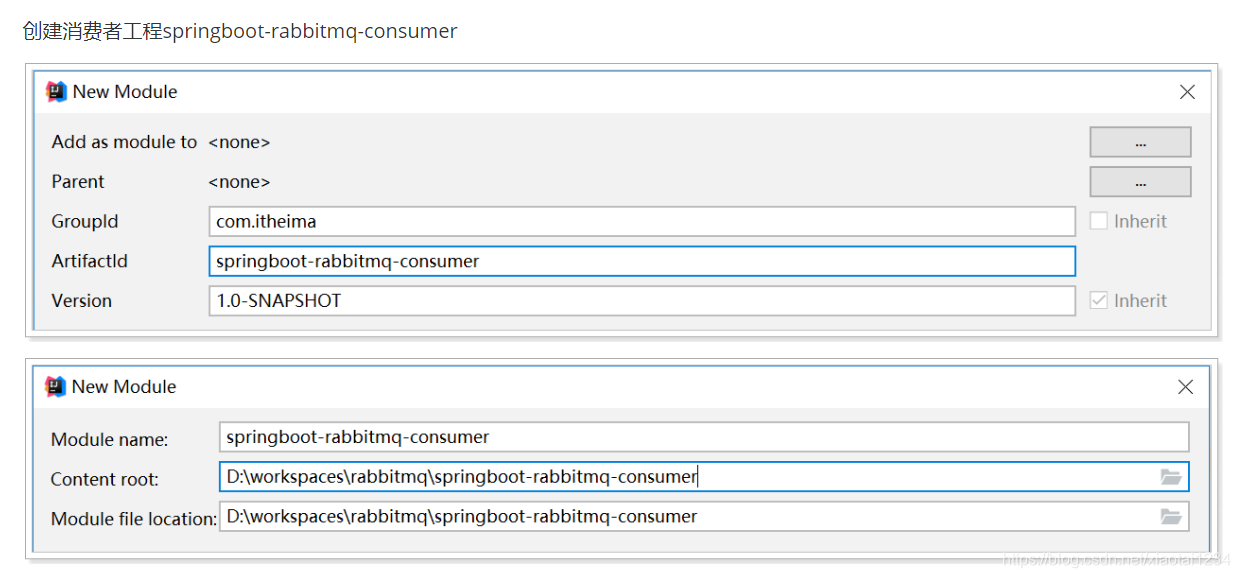The height and width of the screenshot is (578, 1240).
Task: Click the Parent none value label
Action: [x=239, y=182]
